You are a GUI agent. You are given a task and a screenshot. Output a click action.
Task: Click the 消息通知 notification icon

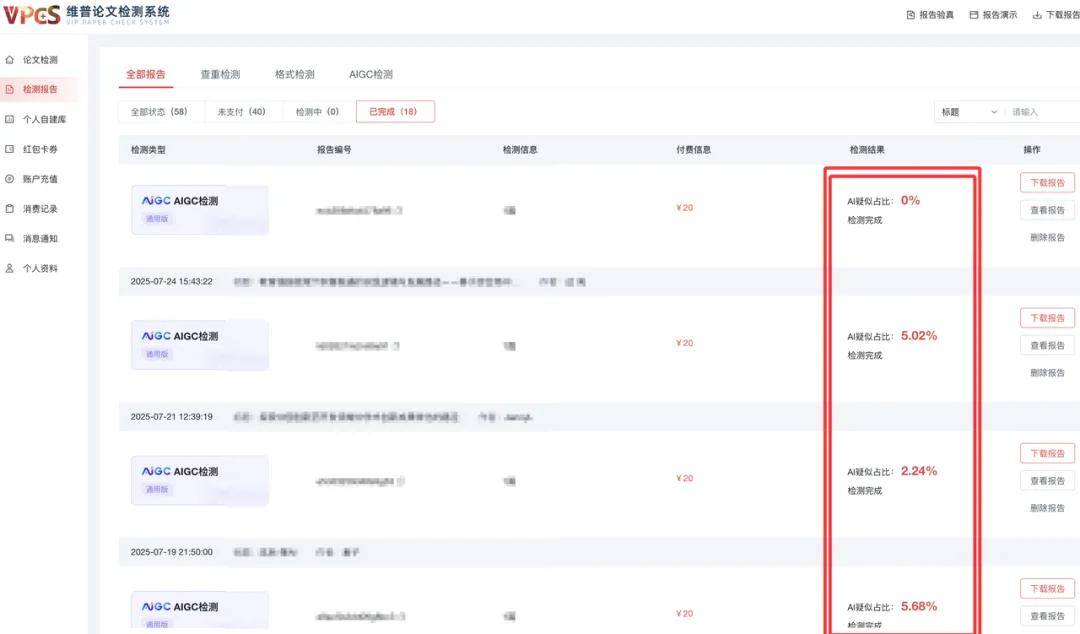point(11,238)
